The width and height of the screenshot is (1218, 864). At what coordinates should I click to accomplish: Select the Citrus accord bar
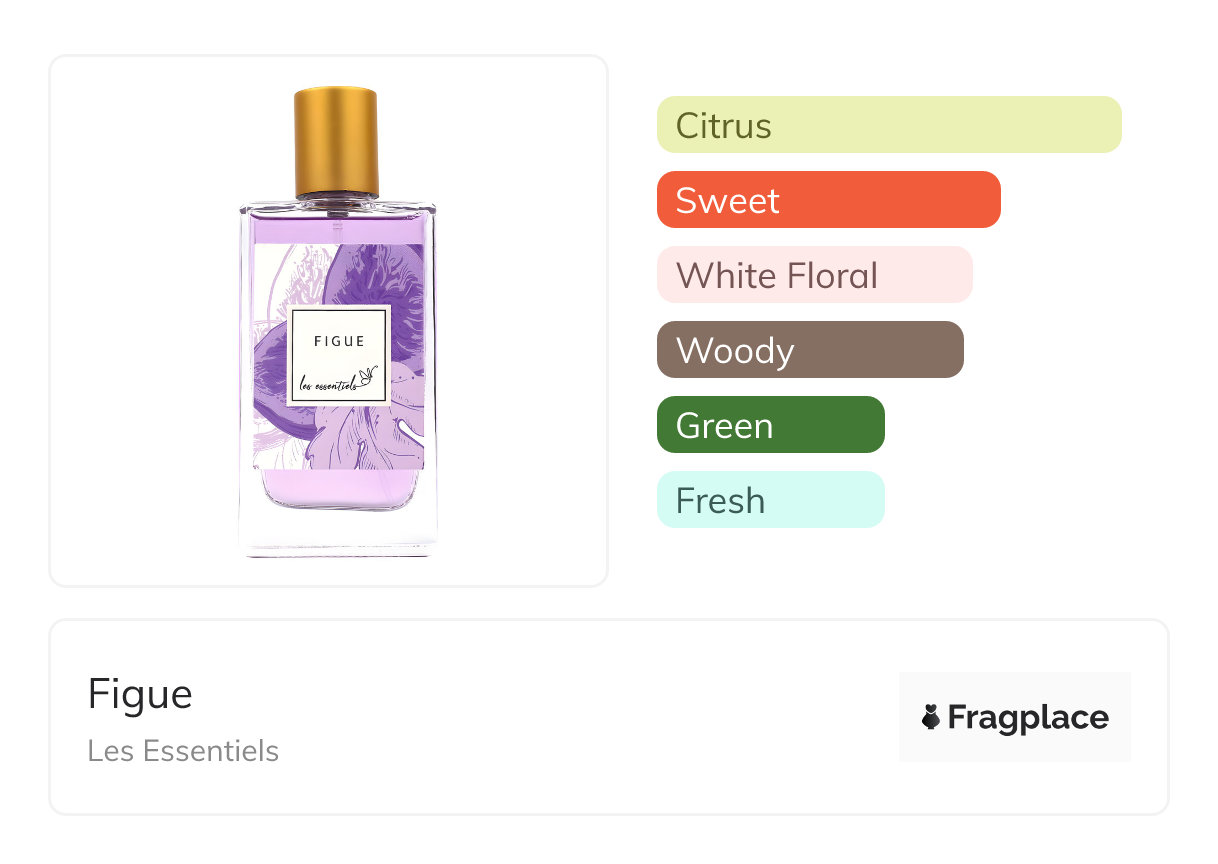[888, 125]
